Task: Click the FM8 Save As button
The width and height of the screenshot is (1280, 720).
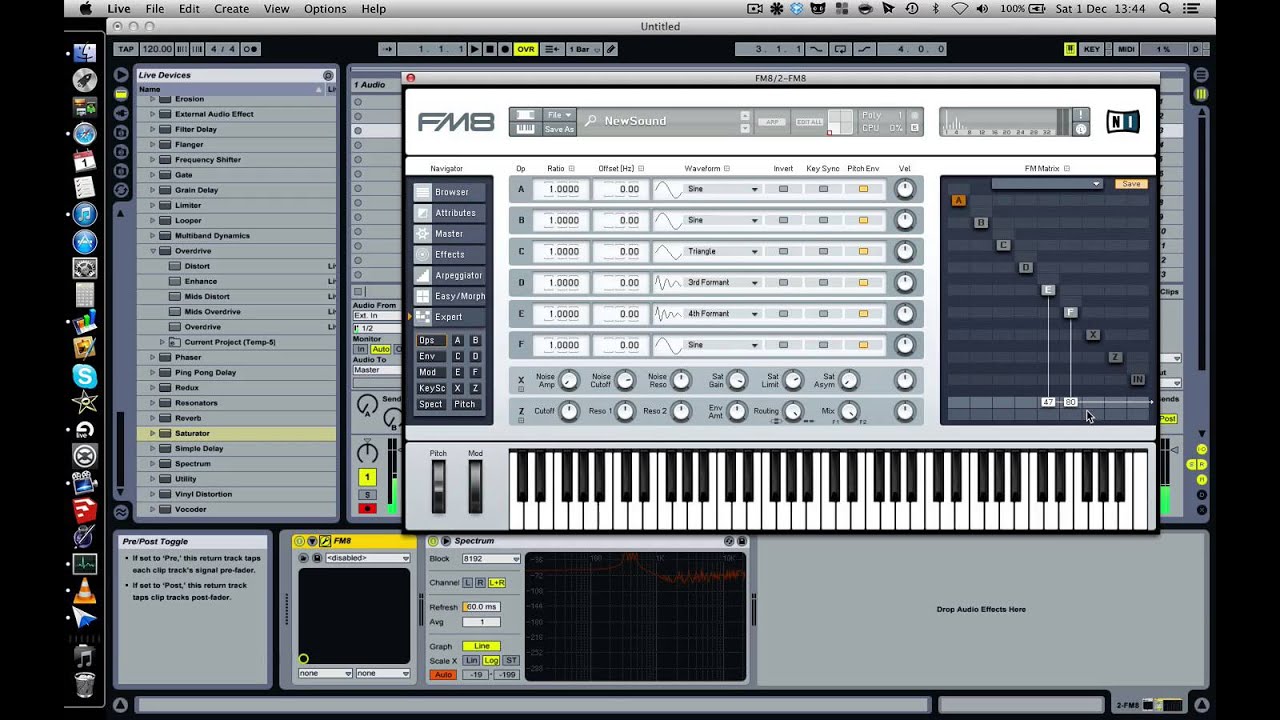Action: click(558, 129)
